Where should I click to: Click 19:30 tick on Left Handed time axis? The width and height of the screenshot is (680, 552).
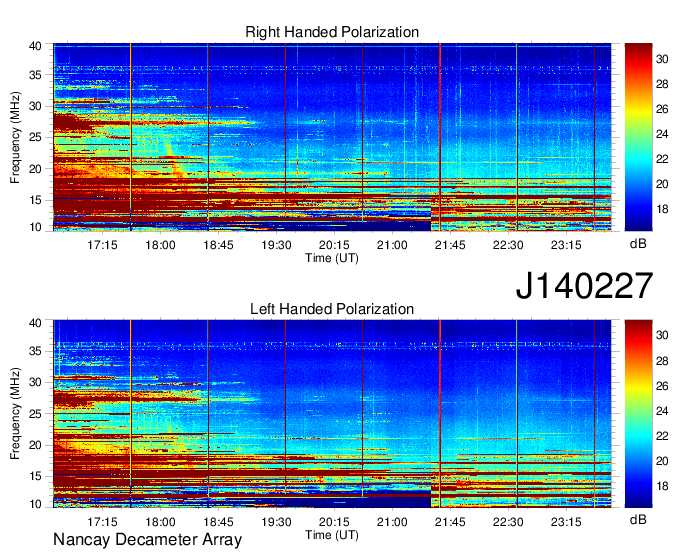pyautogui.click(x=276, y=522)
